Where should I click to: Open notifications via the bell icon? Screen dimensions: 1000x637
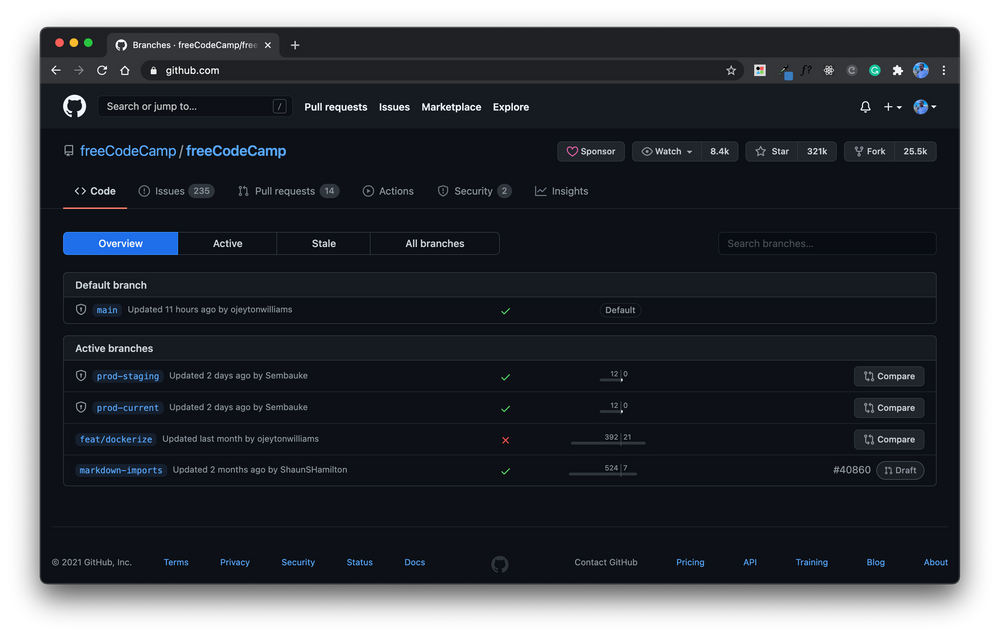(864, 106)
